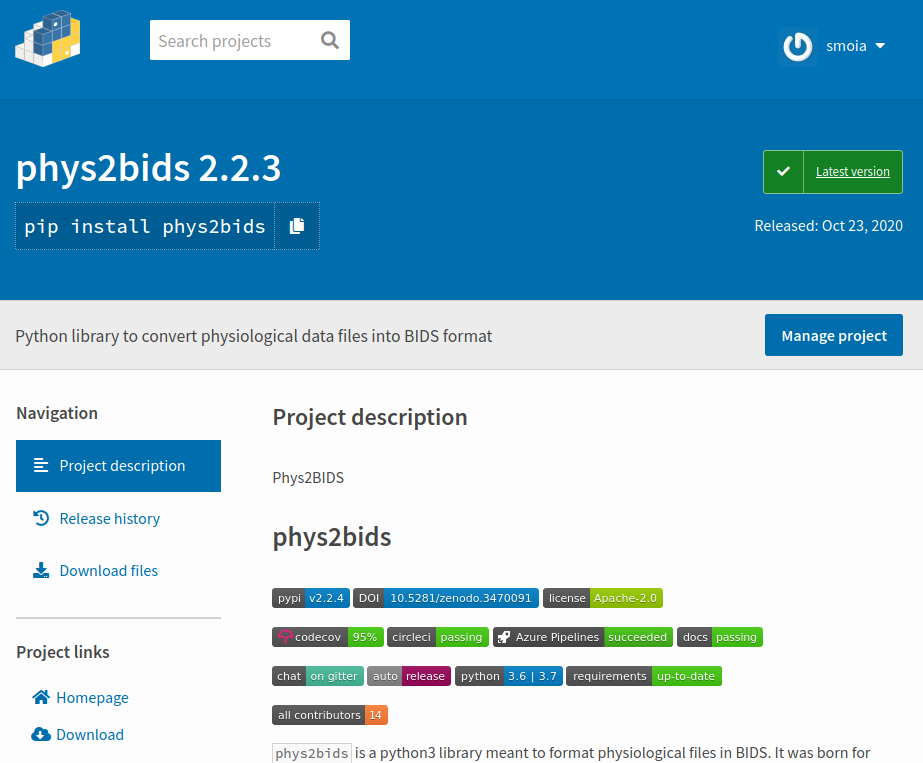The image size is (923, 763).
Task: Click the Manage project button
Action: 834,335
